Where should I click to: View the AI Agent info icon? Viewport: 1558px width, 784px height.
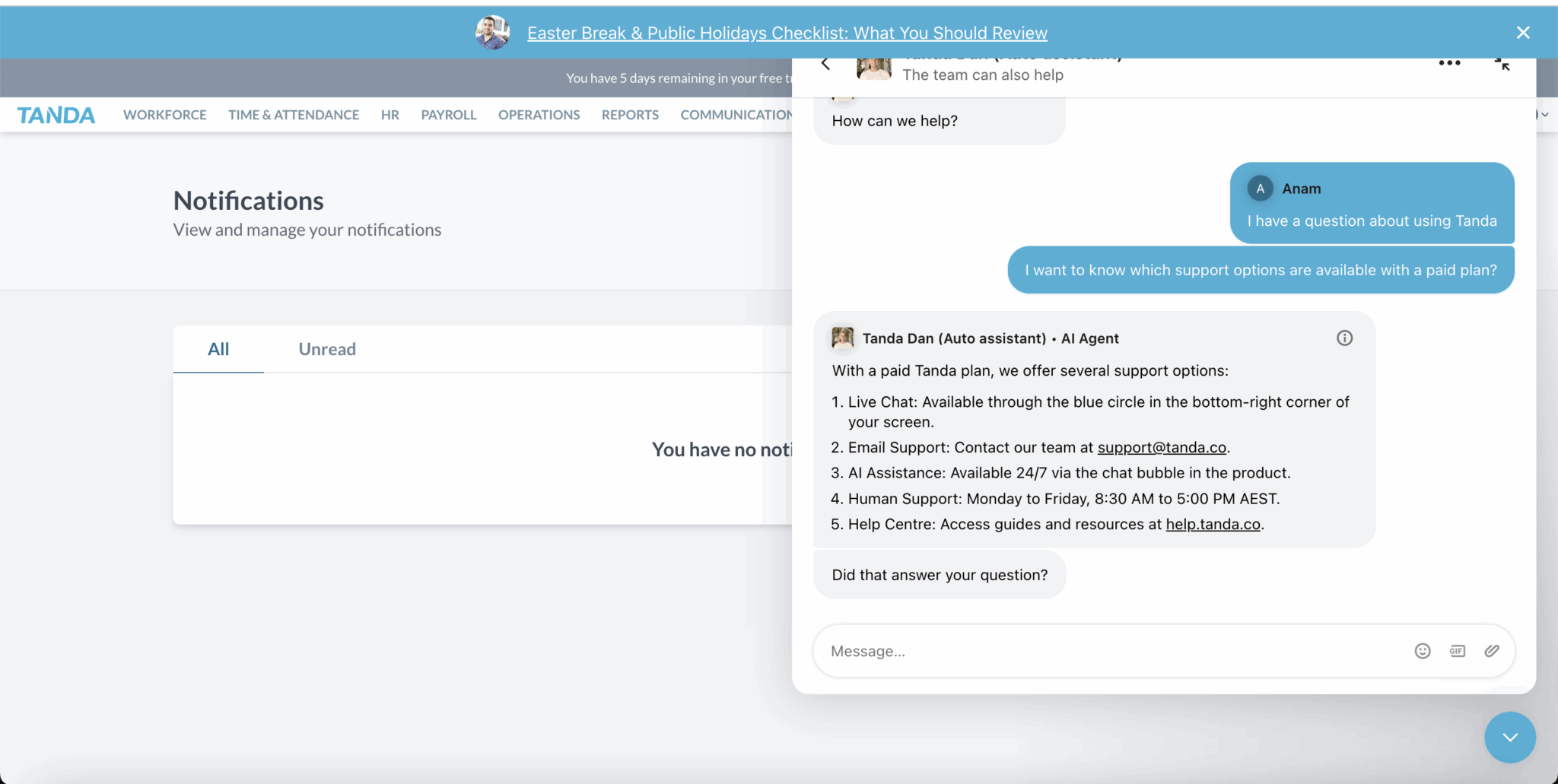tap(1344, 338)
